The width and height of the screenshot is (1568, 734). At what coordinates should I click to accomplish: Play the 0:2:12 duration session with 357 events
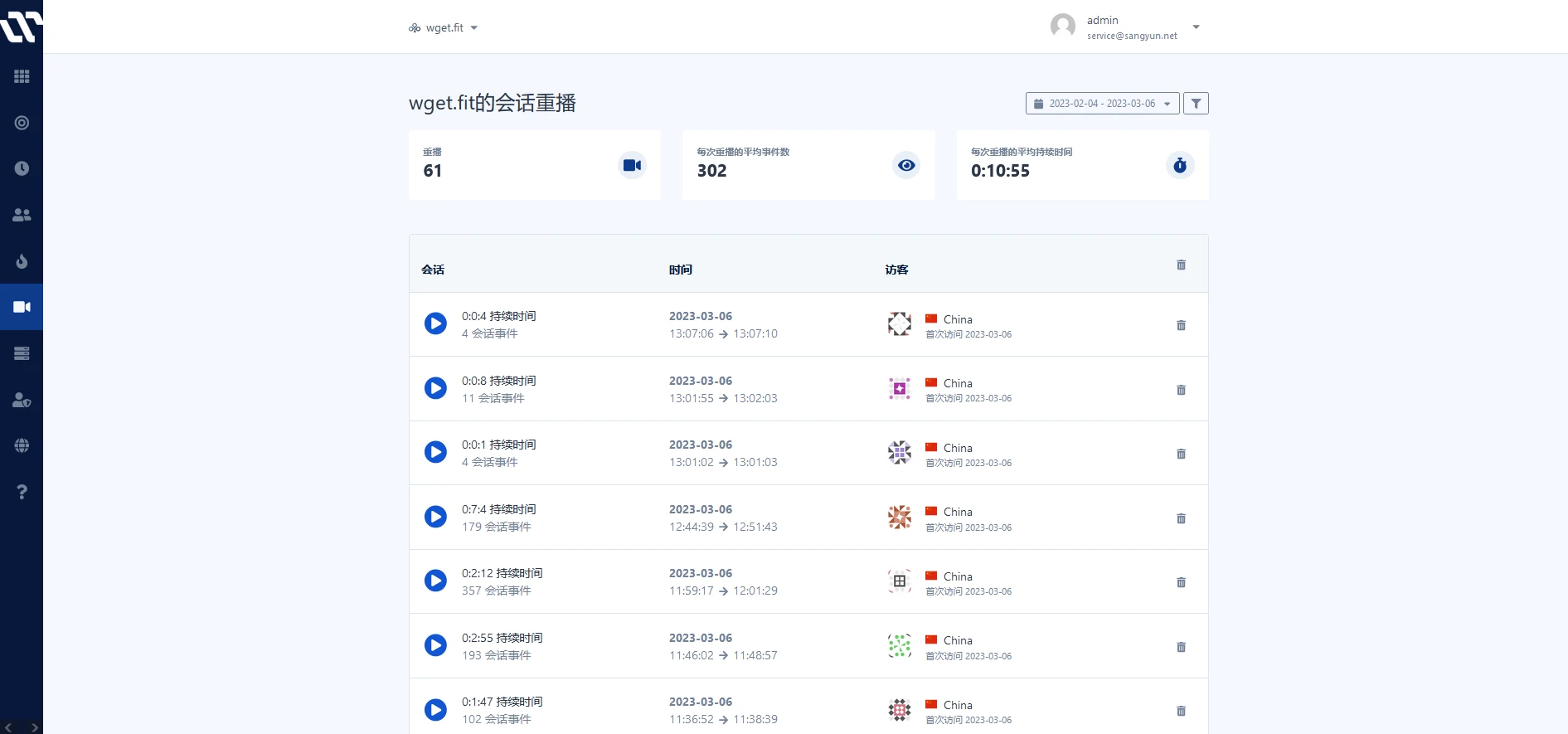(435, 581)
